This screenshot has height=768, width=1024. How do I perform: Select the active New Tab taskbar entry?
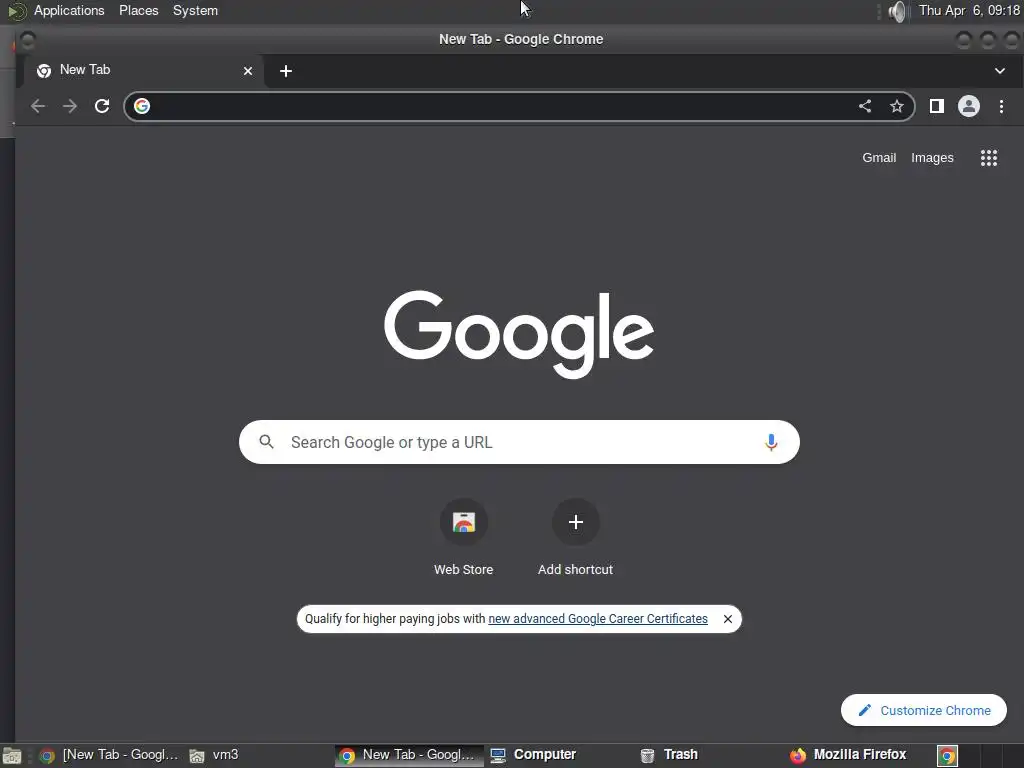click(x=409, y=755)
